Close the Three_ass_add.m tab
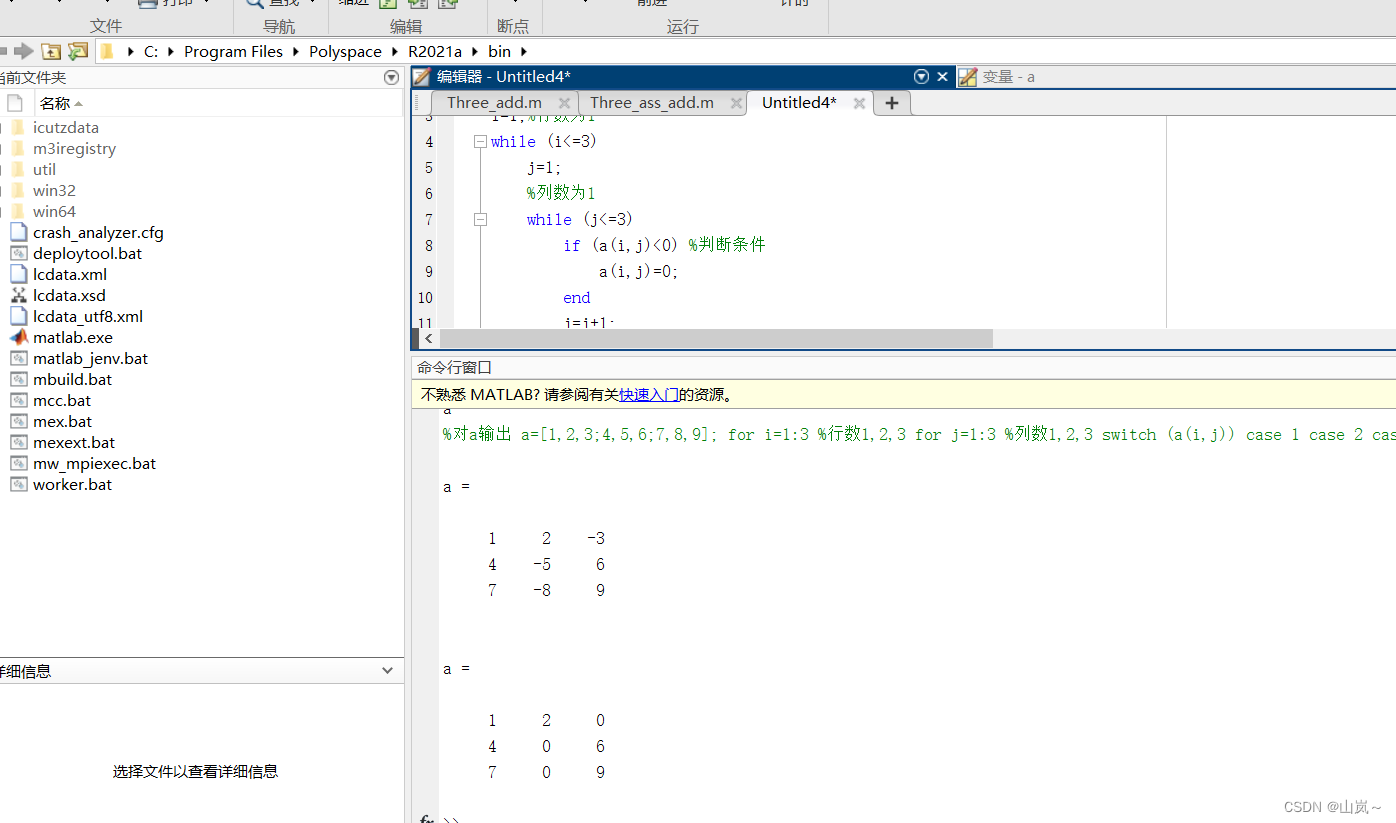 [736, 103]
